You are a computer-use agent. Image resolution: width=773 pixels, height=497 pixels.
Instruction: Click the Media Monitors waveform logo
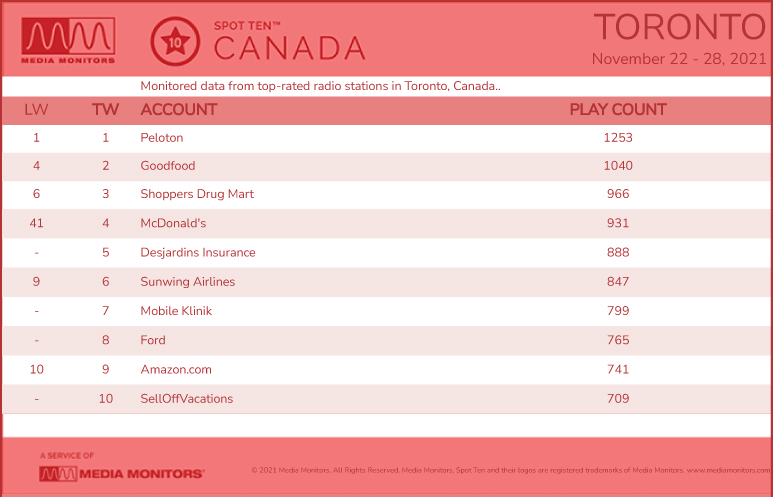pyautogui.click(x=68, y=41)
